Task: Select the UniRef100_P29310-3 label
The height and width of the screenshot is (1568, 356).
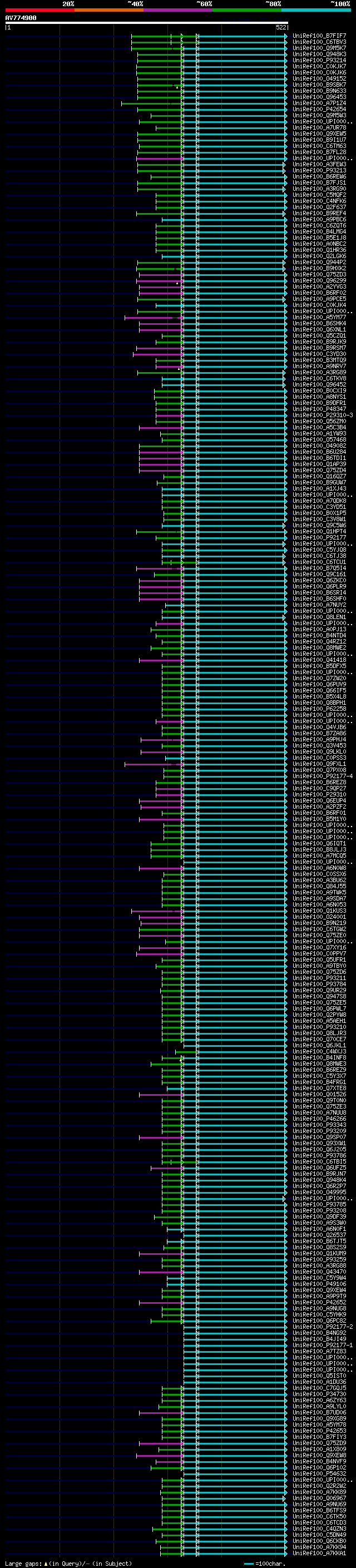Action: pos(323,415)
